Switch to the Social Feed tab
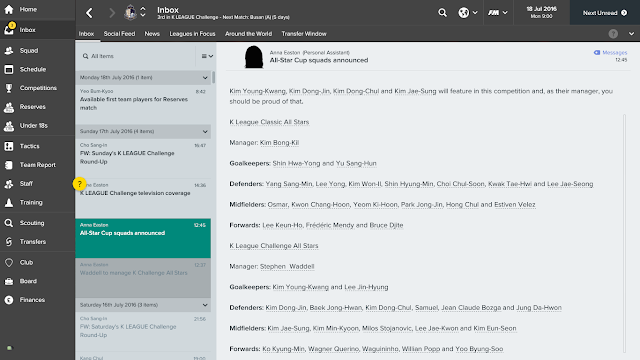Viewport: 640px width, 360px height. tap(119, 34)
